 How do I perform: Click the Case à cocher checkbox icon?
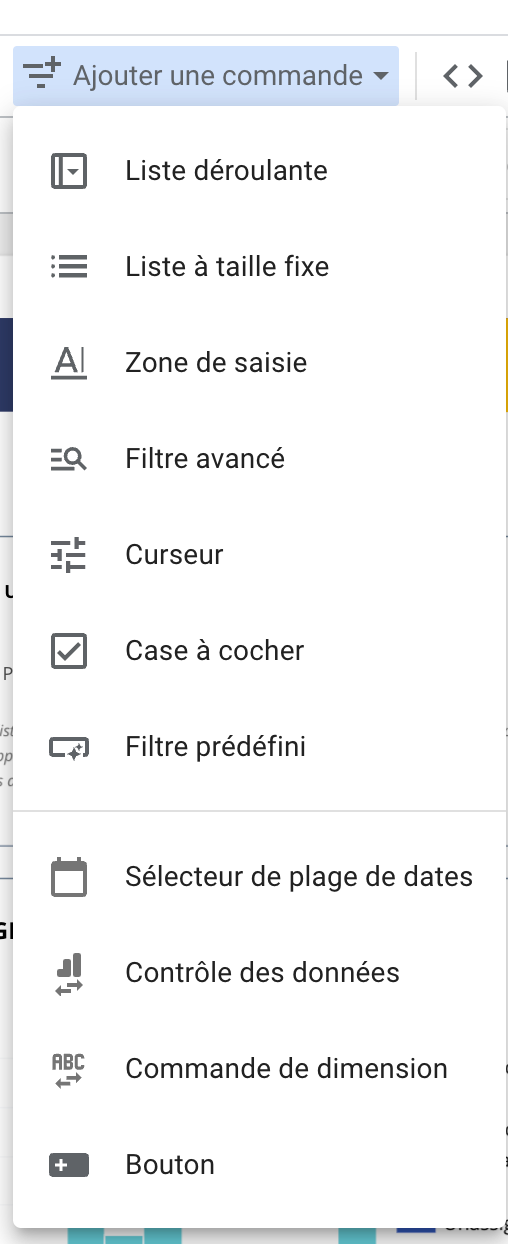pos(69,651)
